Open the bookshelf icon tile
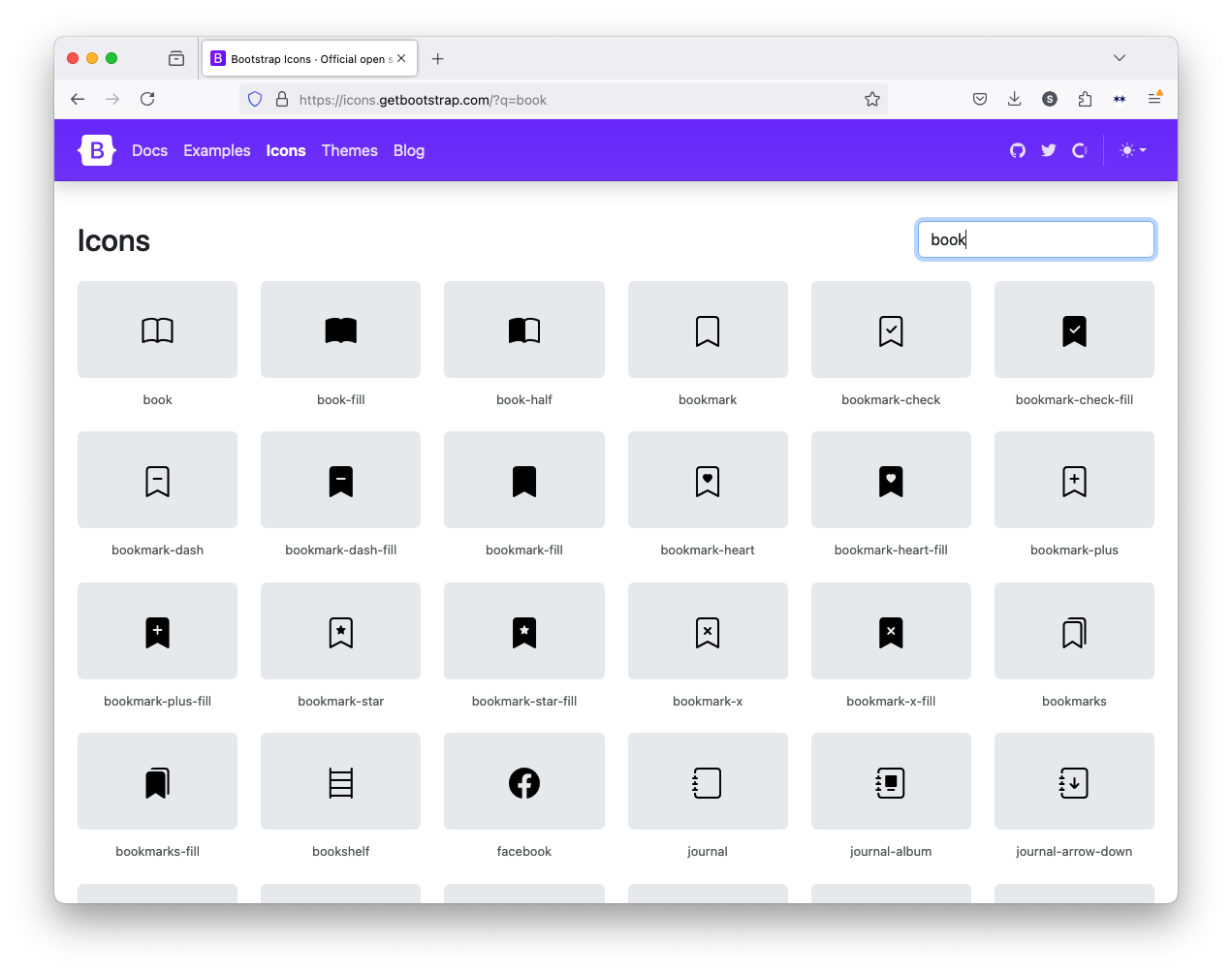The height and width of the screenshot is (975, 1232). (x=340, y=782)
